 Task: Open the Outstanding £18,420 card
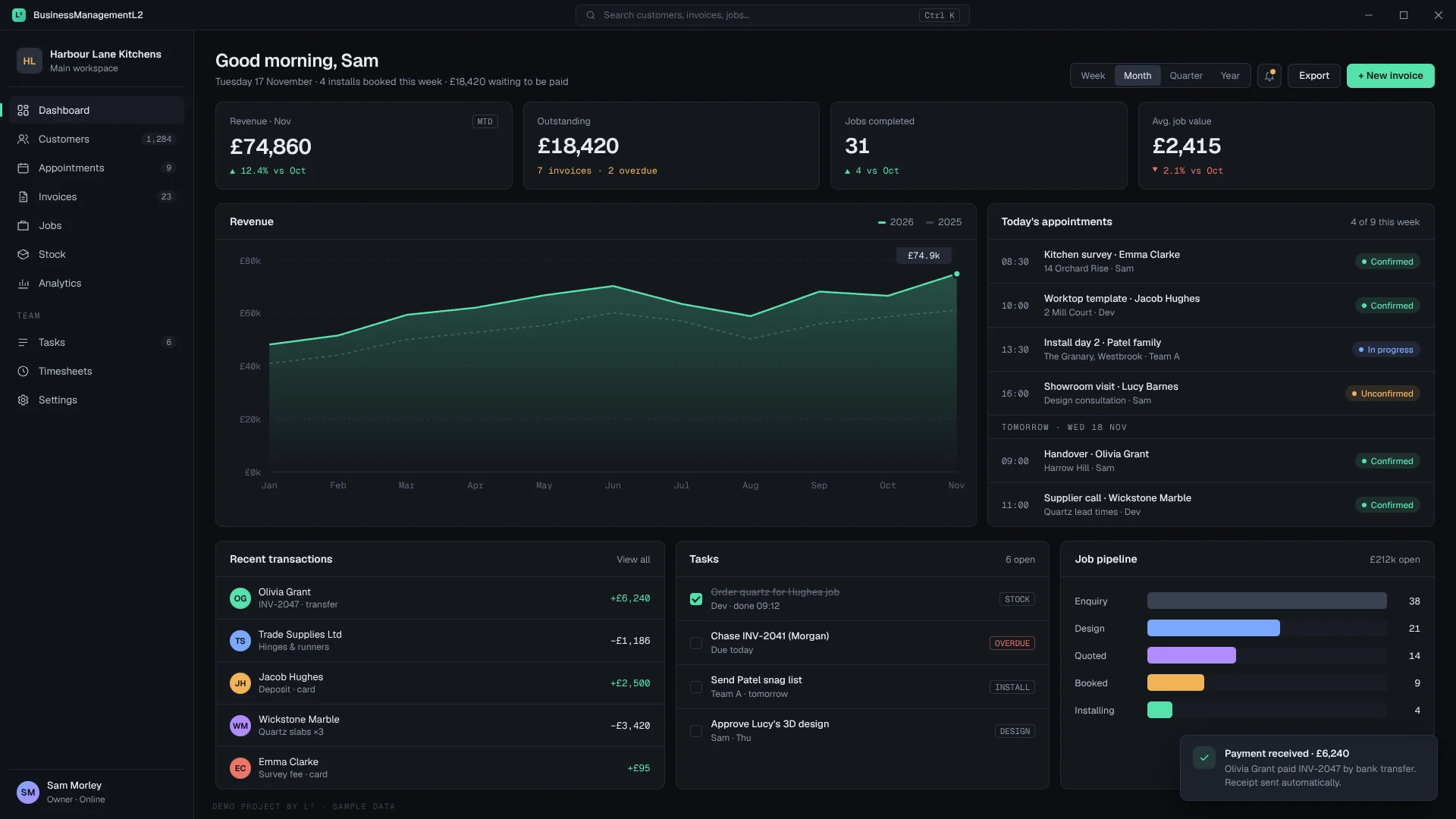(671, 146)
